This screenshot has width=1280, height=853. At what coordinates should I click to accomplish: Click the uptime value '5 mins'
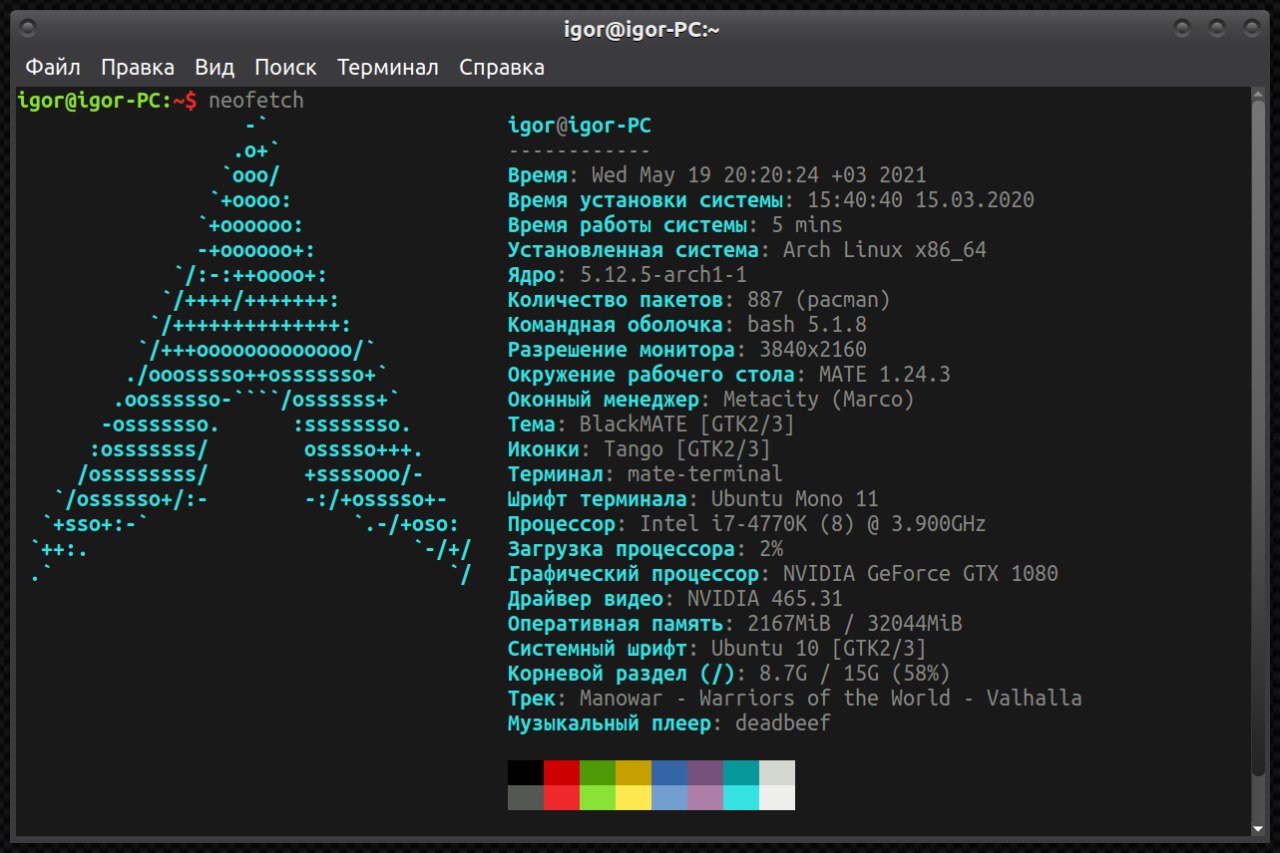pos(807,225)
